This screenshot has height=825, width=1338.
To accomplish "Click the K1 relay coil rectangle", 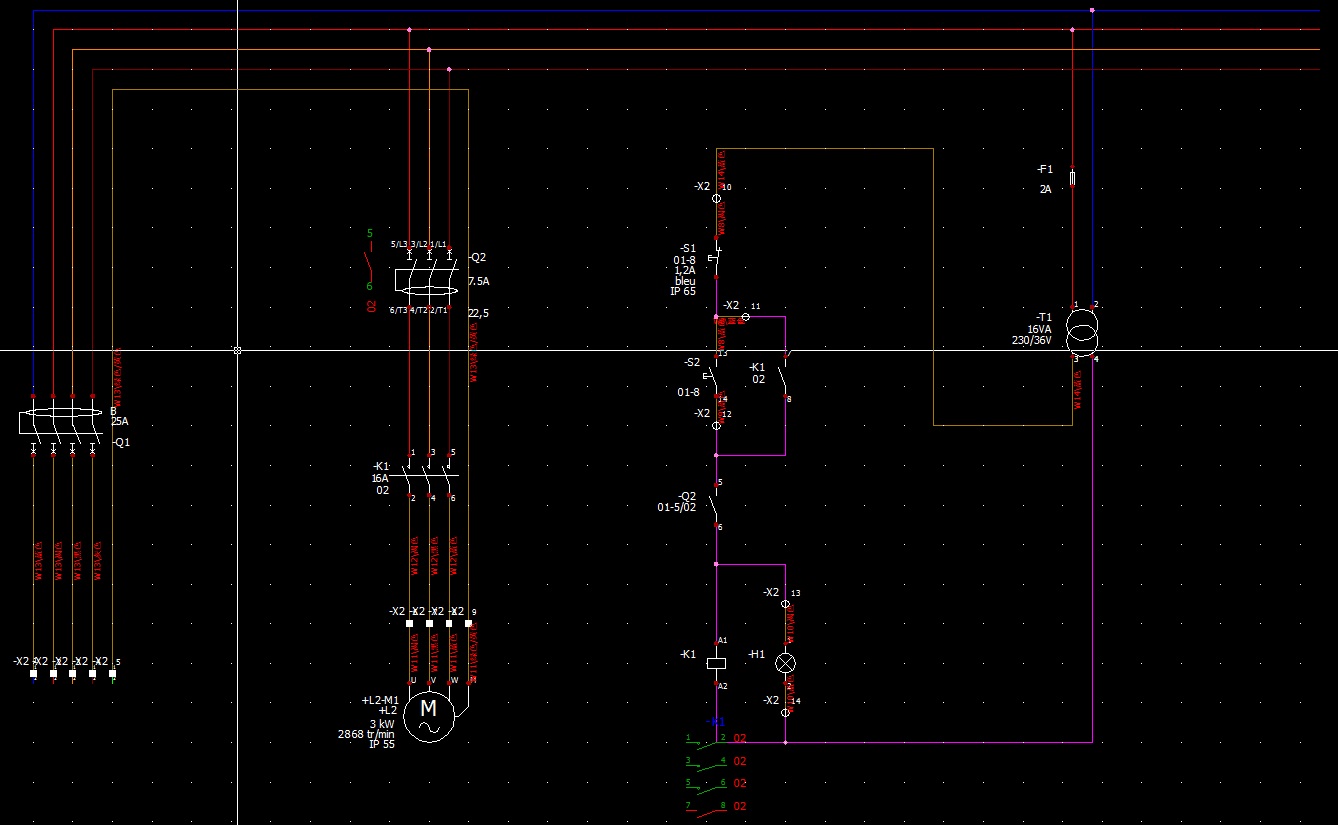I will (716, 662).
